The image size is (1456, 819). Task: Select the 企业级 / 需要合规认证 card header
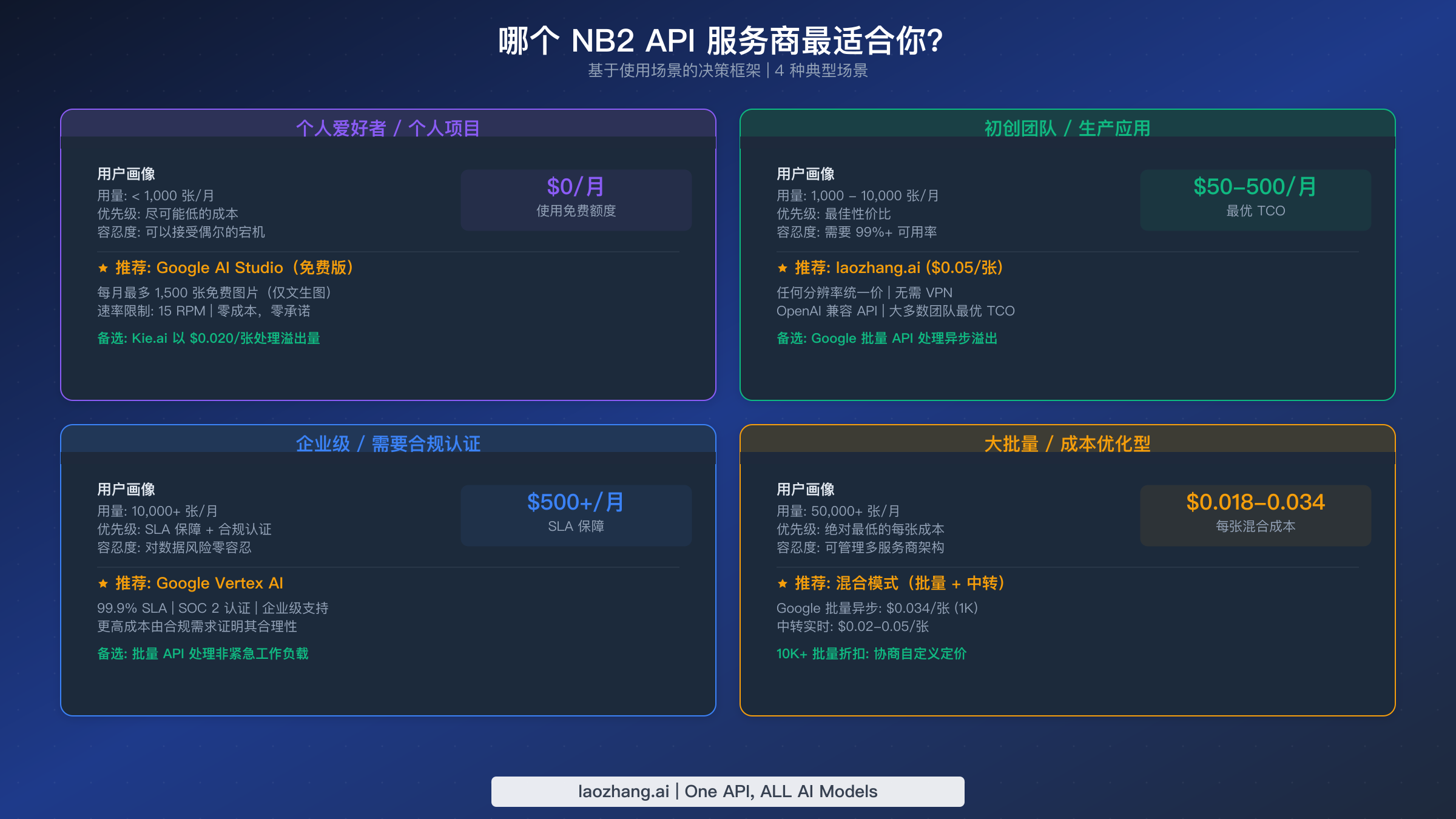(x=388, y=443)
